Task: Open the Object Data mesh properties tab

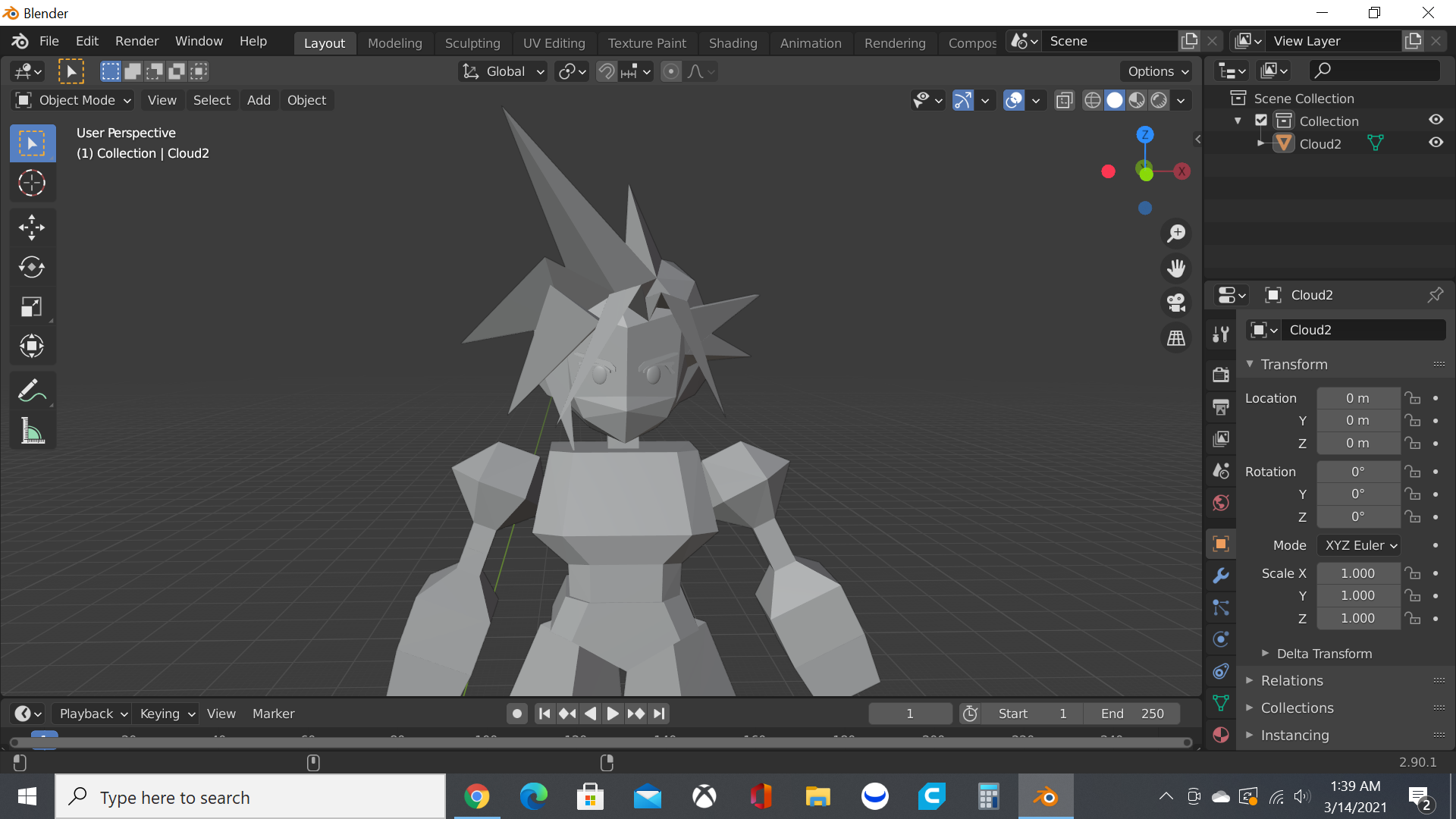Action: point(1221,703)
